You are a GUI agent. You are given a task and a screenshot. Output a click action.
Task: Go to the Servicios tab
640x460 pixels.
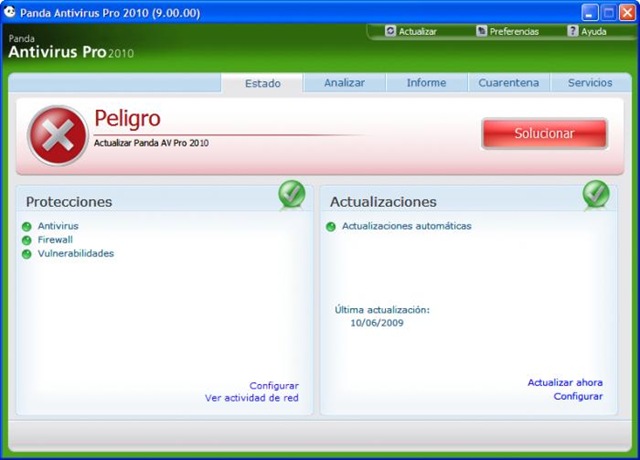[590, 83]
